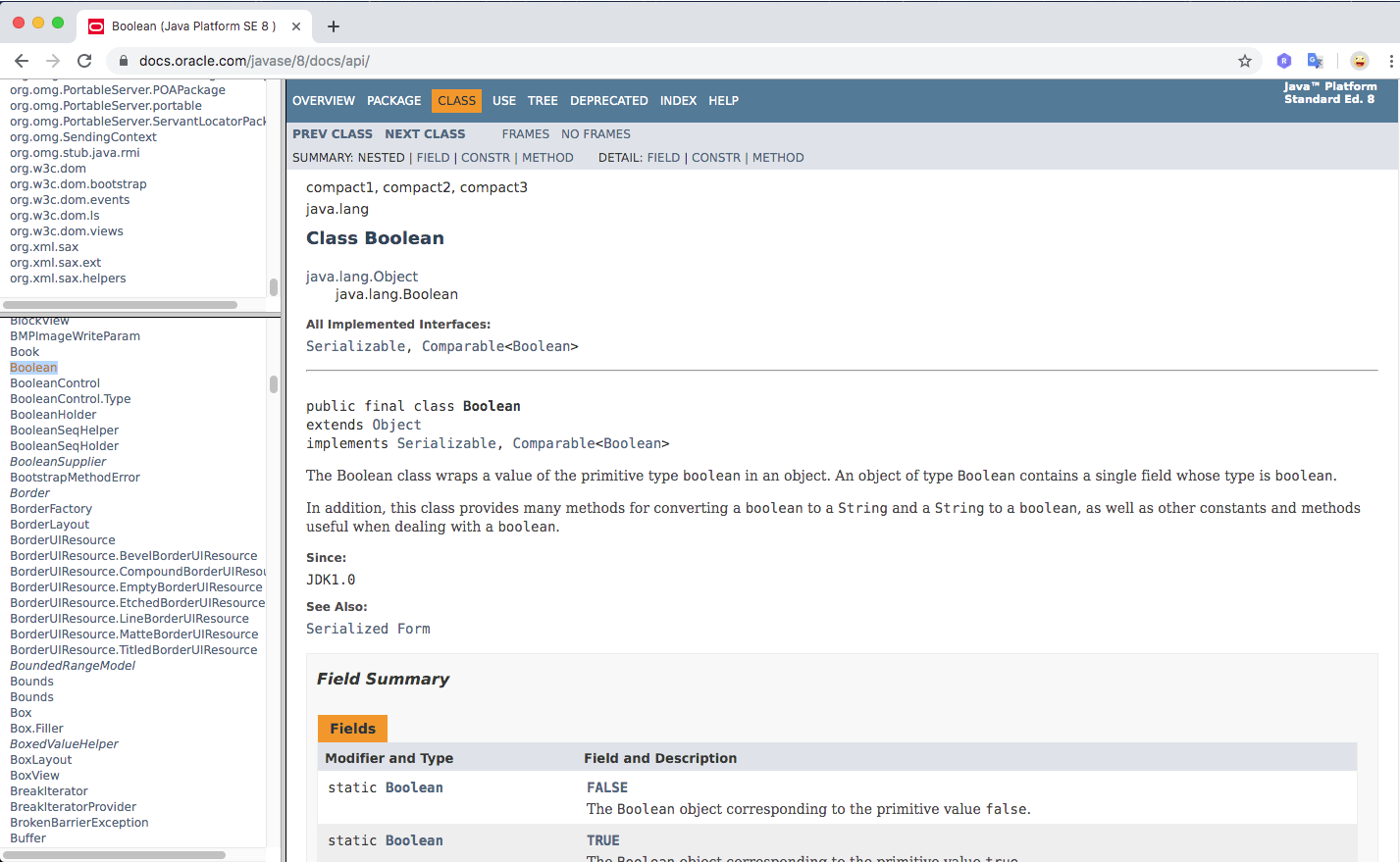Open the java.lang package link above Class Boolean
The width and height of the screenshot is (1400, 862).
coord(337,209)
